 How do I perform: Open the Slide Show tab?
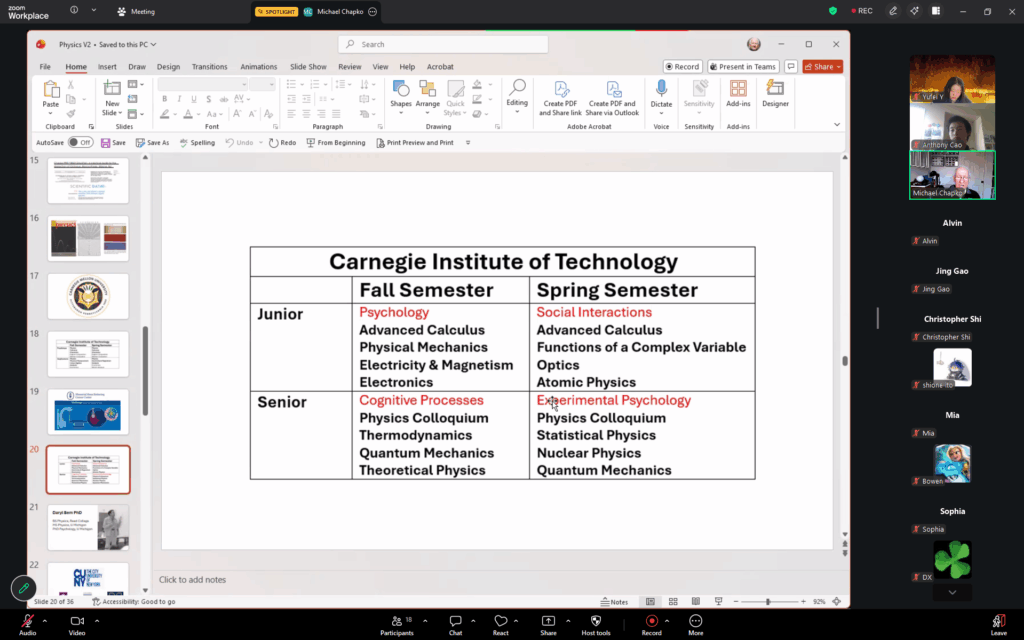pos(308,67)
